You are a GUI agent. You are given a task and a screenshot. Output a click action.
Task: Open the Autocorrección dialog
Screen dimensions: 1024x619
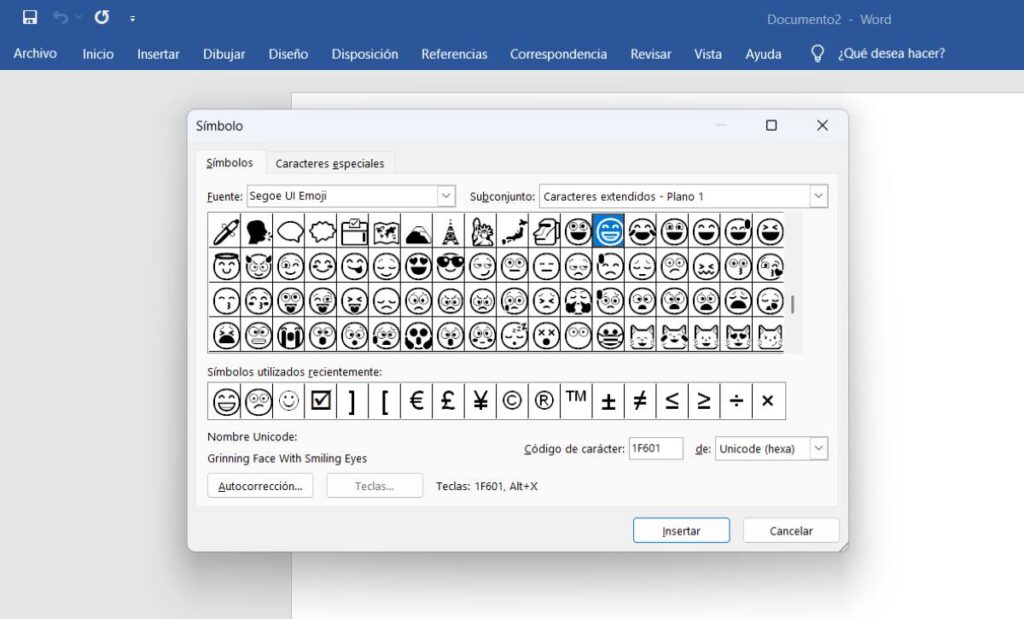[x=260, y=485]
